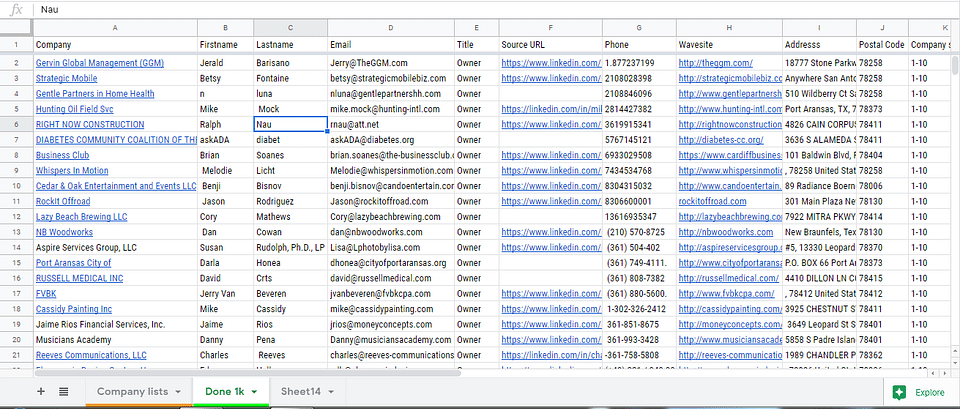Select the lastname cell Rodriguez
Image resolution: width=960 pixels, height=409 pixels.
pos(290,201)
